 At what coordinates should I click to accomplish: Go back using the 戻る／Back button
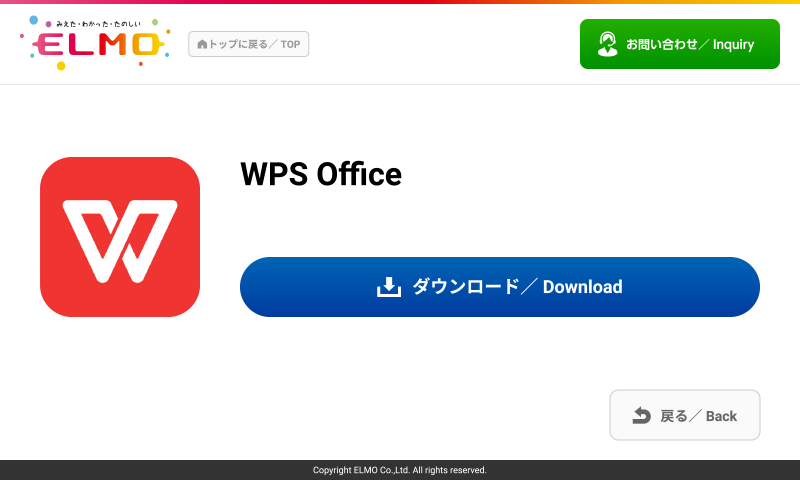click(685, 415)
